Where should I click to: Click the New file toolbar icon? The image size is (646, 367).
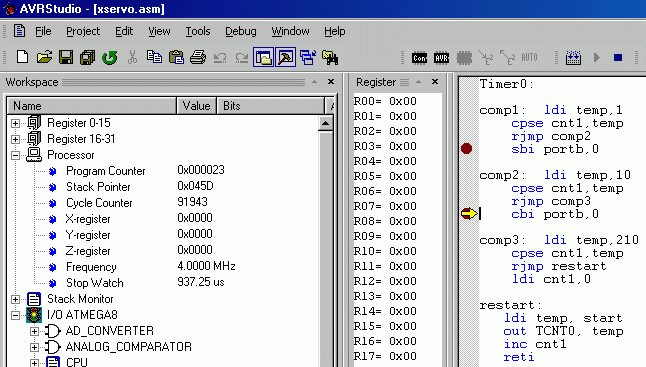(22, 57)
